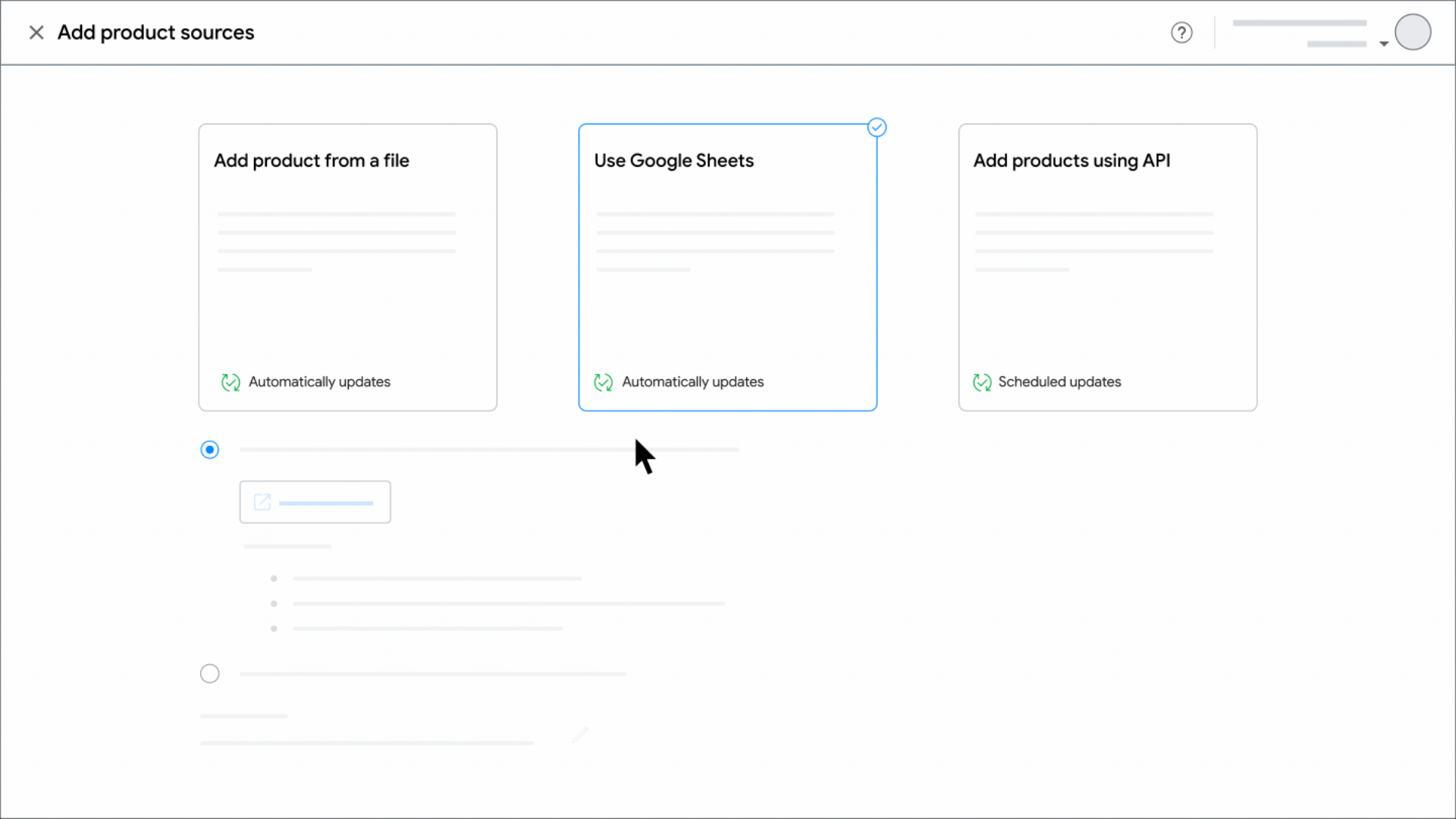Click the sync icon on Google Sheets card

pyautogui.click(x=604, y=382)
